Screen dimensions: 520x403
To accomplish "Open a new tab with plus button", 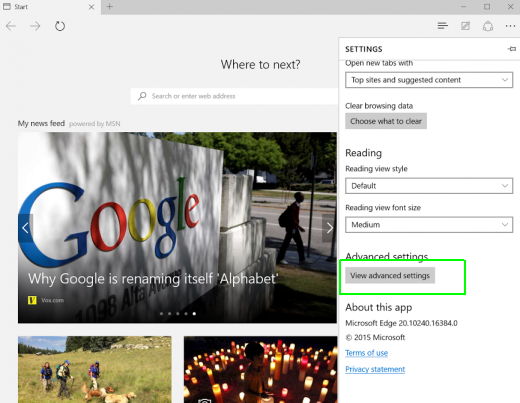I will pos(110,7).
